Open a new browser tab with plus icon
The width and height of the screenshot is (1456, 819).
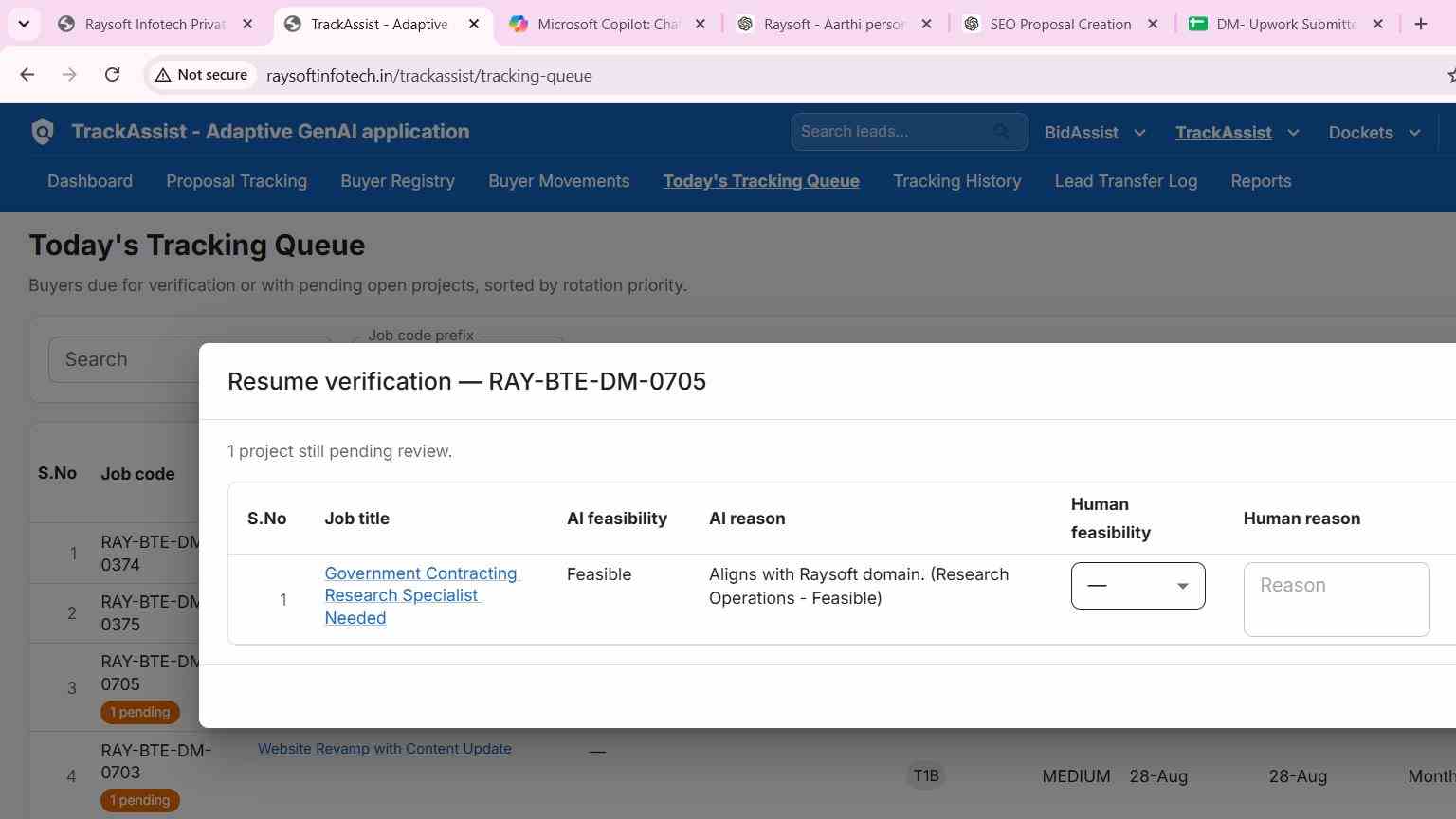[x=1420, y=25]
